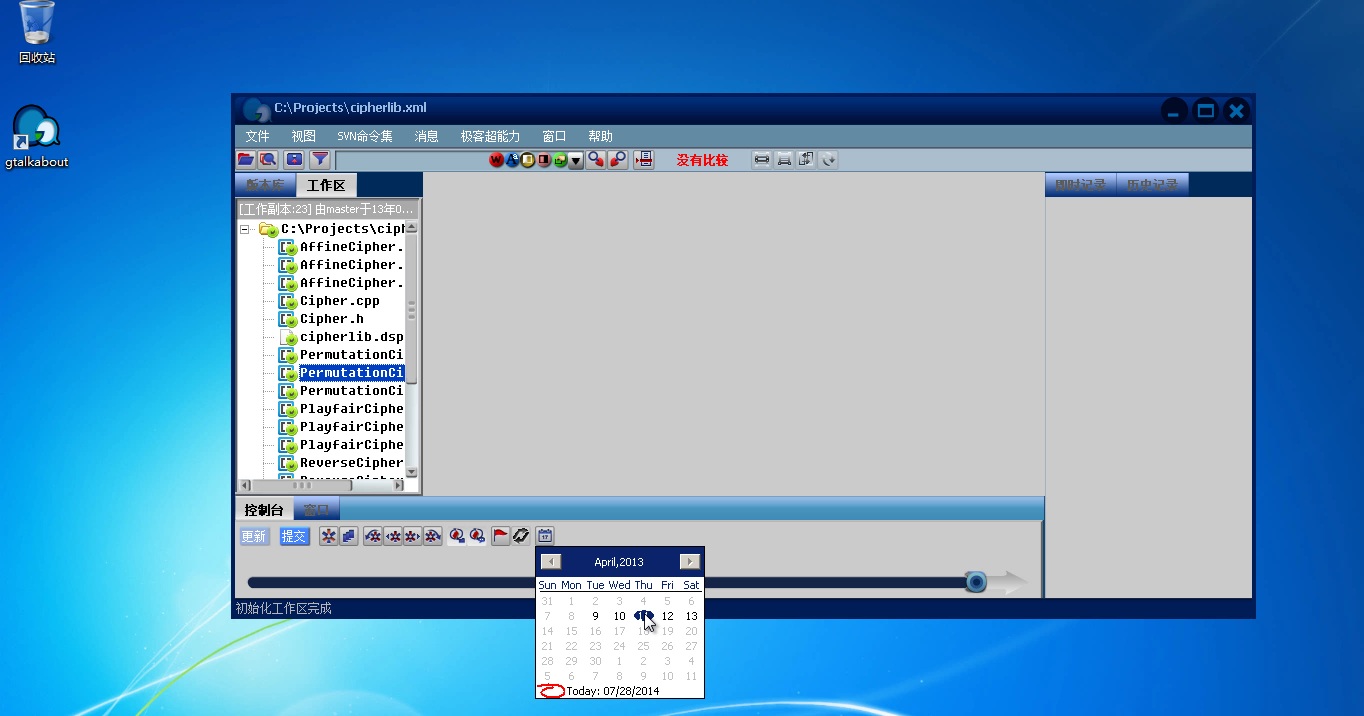Switch to the 工作区 tab

(x=326, y=185)
